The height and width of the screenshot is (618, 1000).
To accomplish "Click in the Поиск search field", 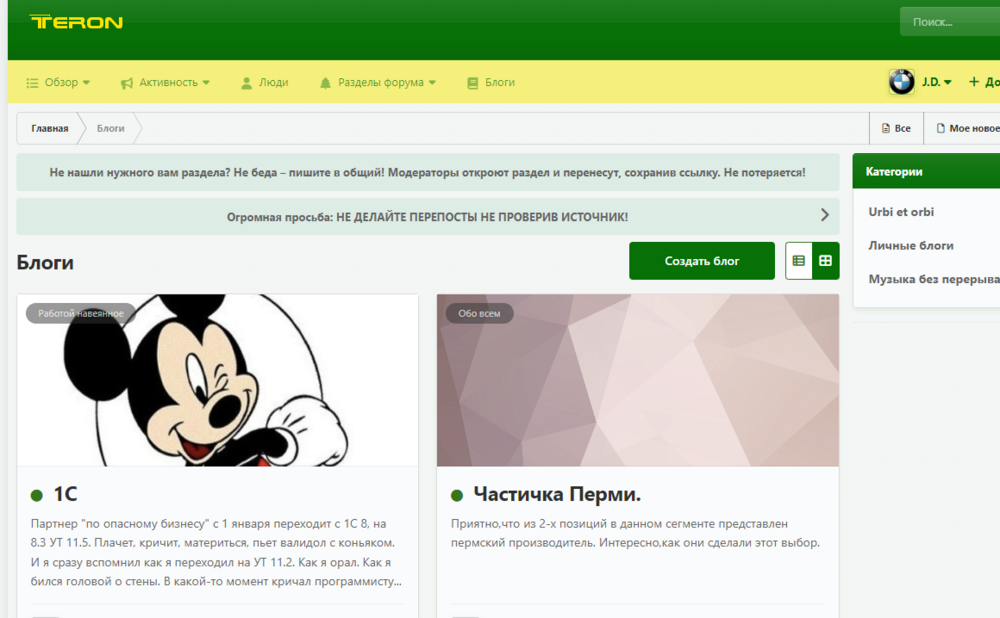I will 950,22.
